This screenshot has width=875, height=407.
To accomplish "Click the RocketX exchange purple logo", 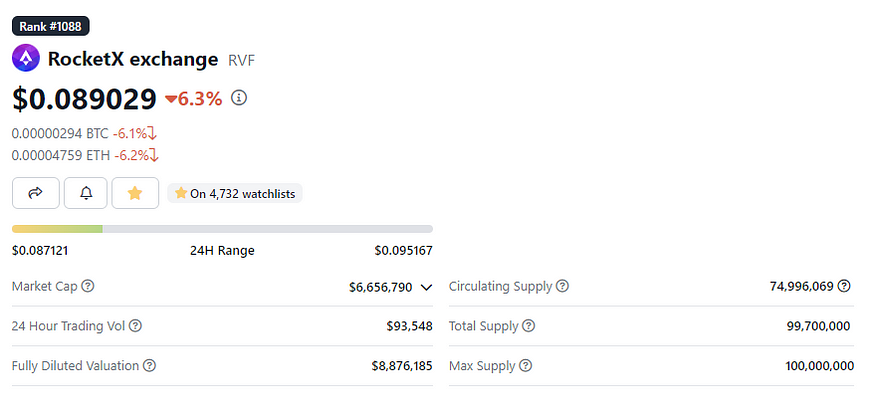I will (26, 58).
